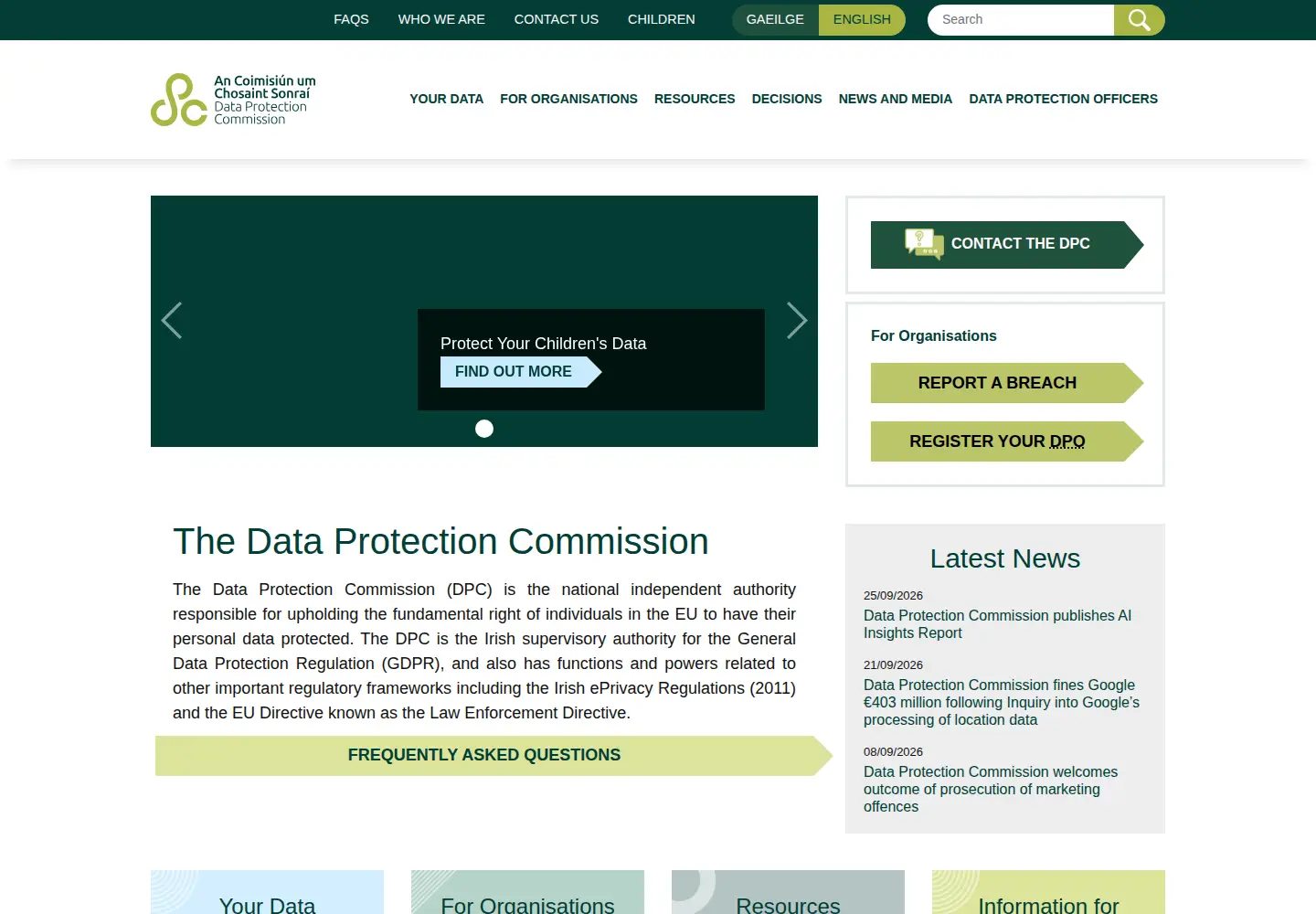
Task: Open For Organisations navigation menu
Action: tap(568, 99)
